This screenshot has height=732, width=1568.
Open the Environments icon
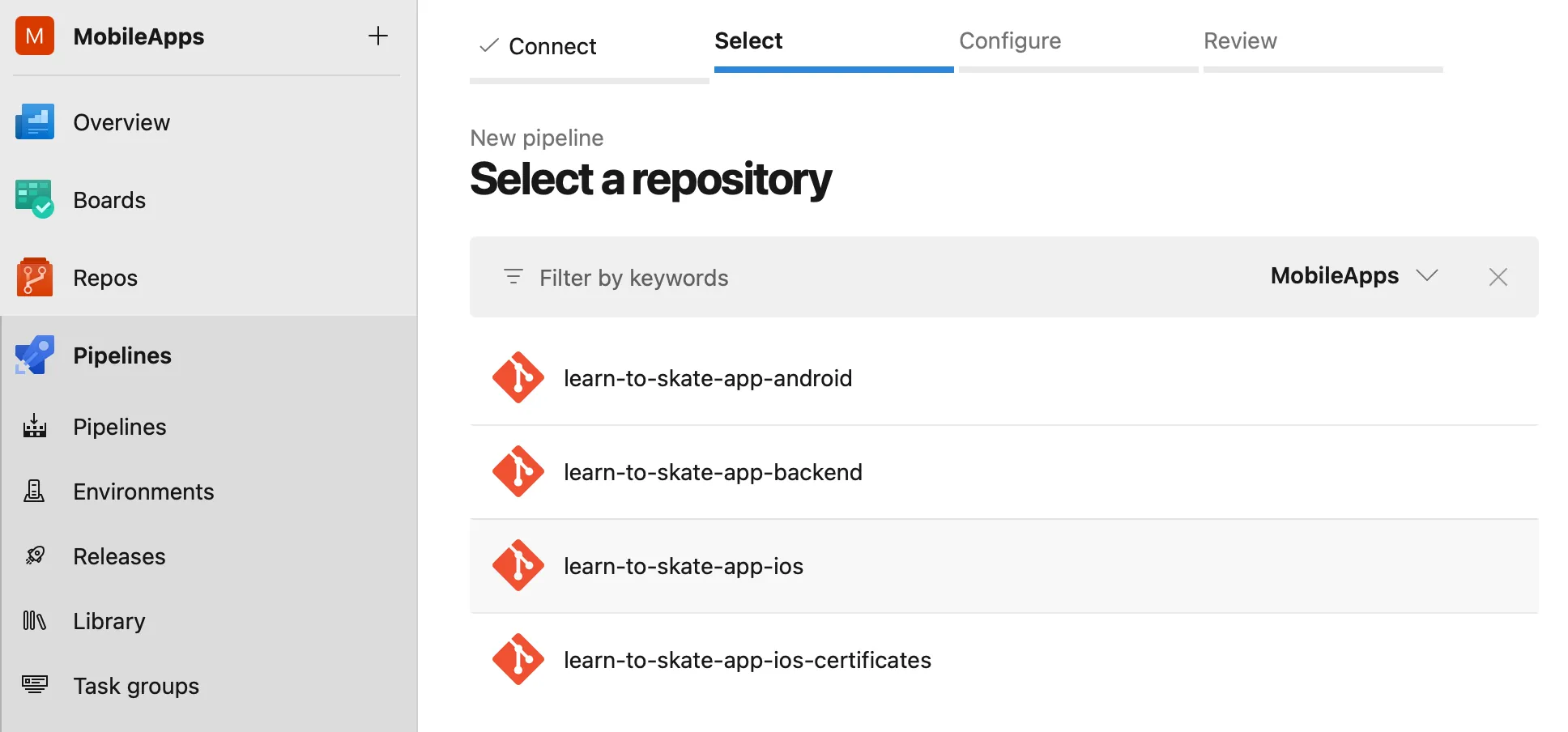pos(34,491)
